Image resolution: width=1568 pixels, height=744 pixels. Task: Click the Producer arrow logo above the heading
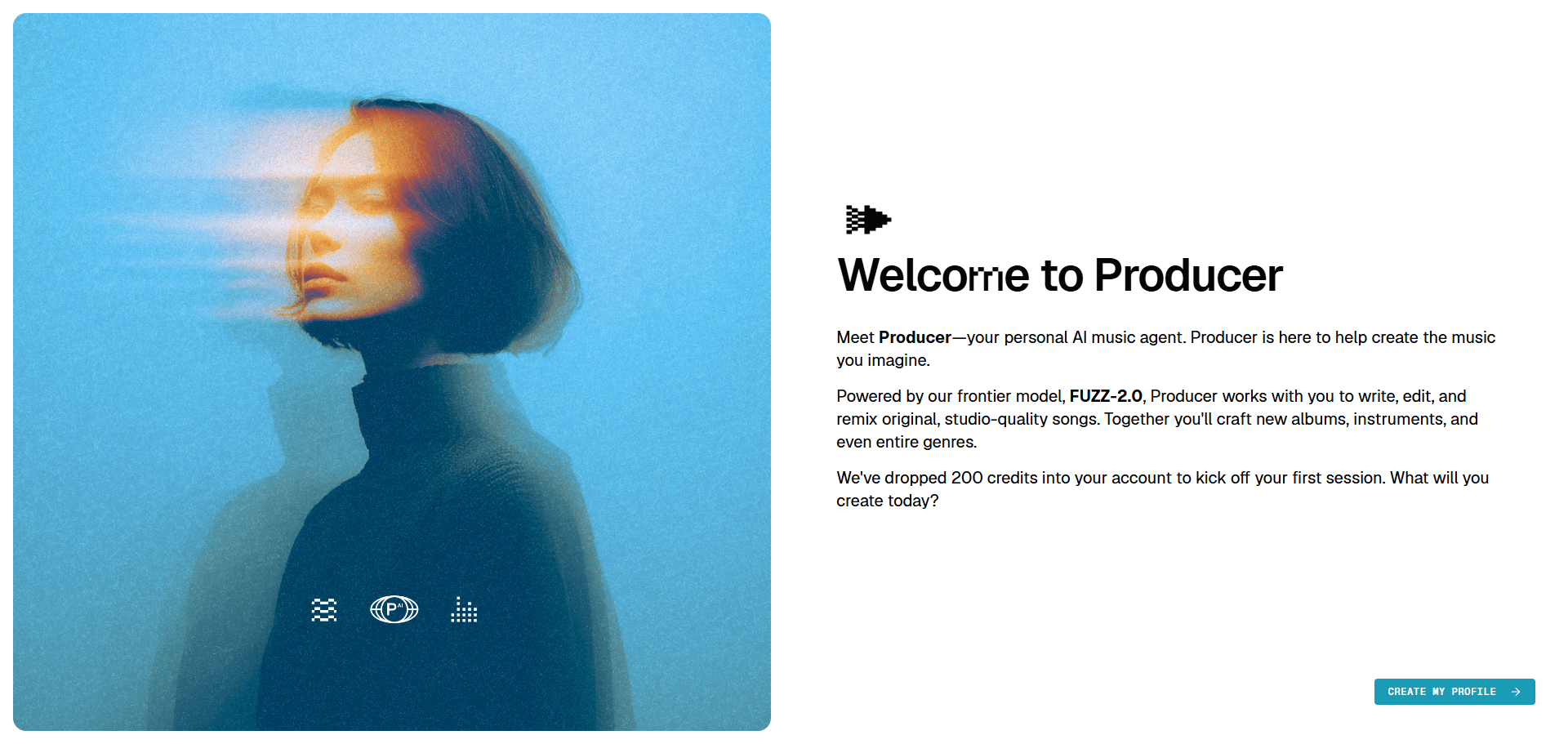point(868,220)
